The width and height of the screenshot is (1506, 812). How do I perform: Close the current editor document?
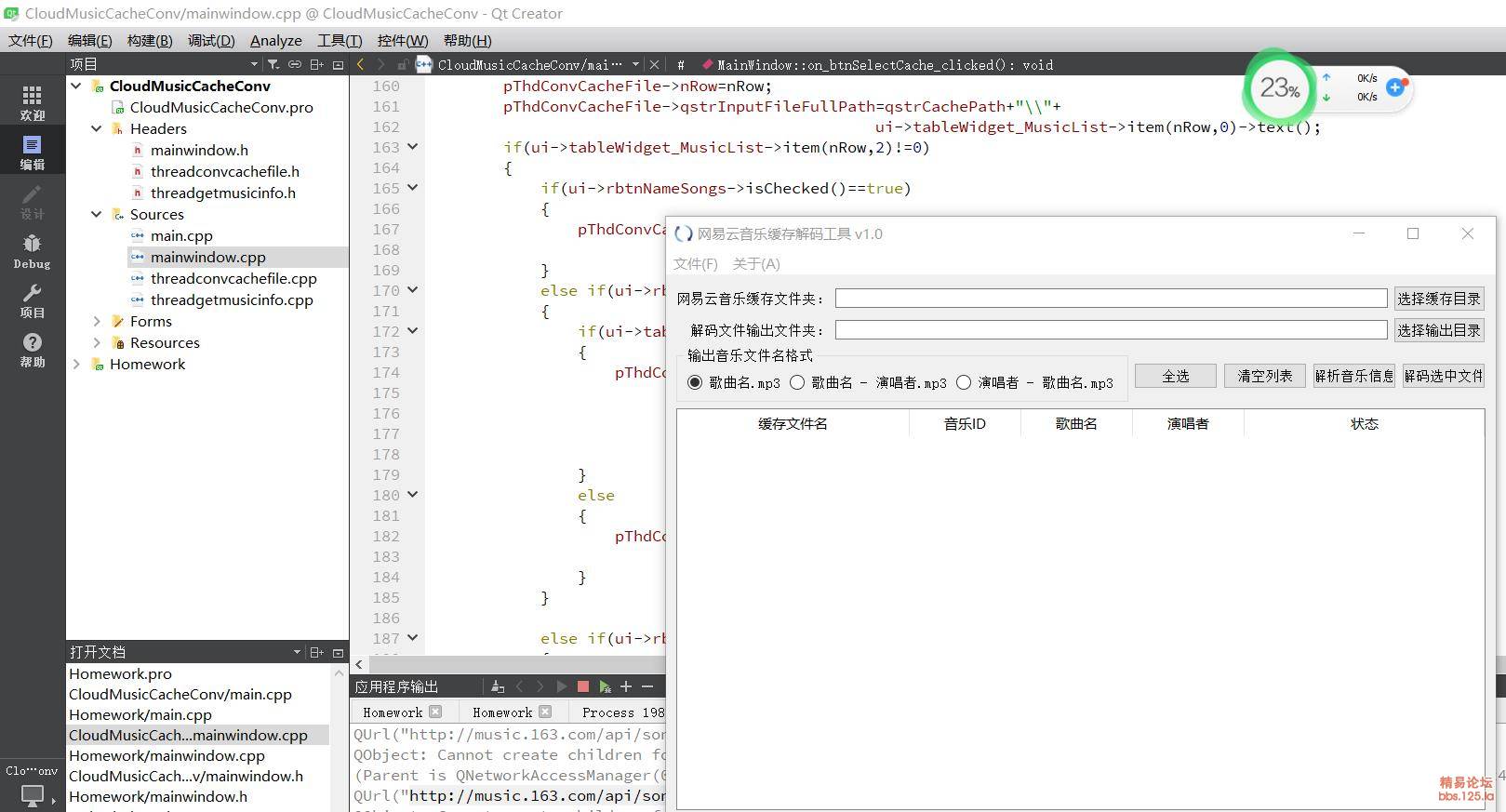[655, 64]
